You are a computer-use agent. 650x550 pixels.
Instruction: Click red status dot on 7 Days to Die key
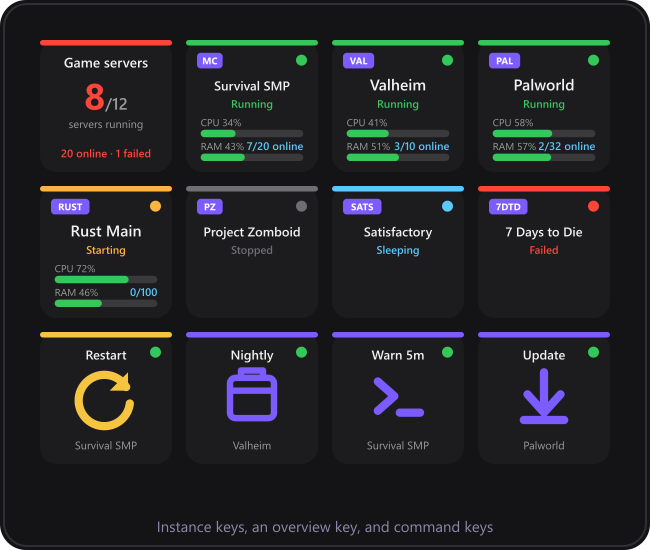(x=593, y=206)
